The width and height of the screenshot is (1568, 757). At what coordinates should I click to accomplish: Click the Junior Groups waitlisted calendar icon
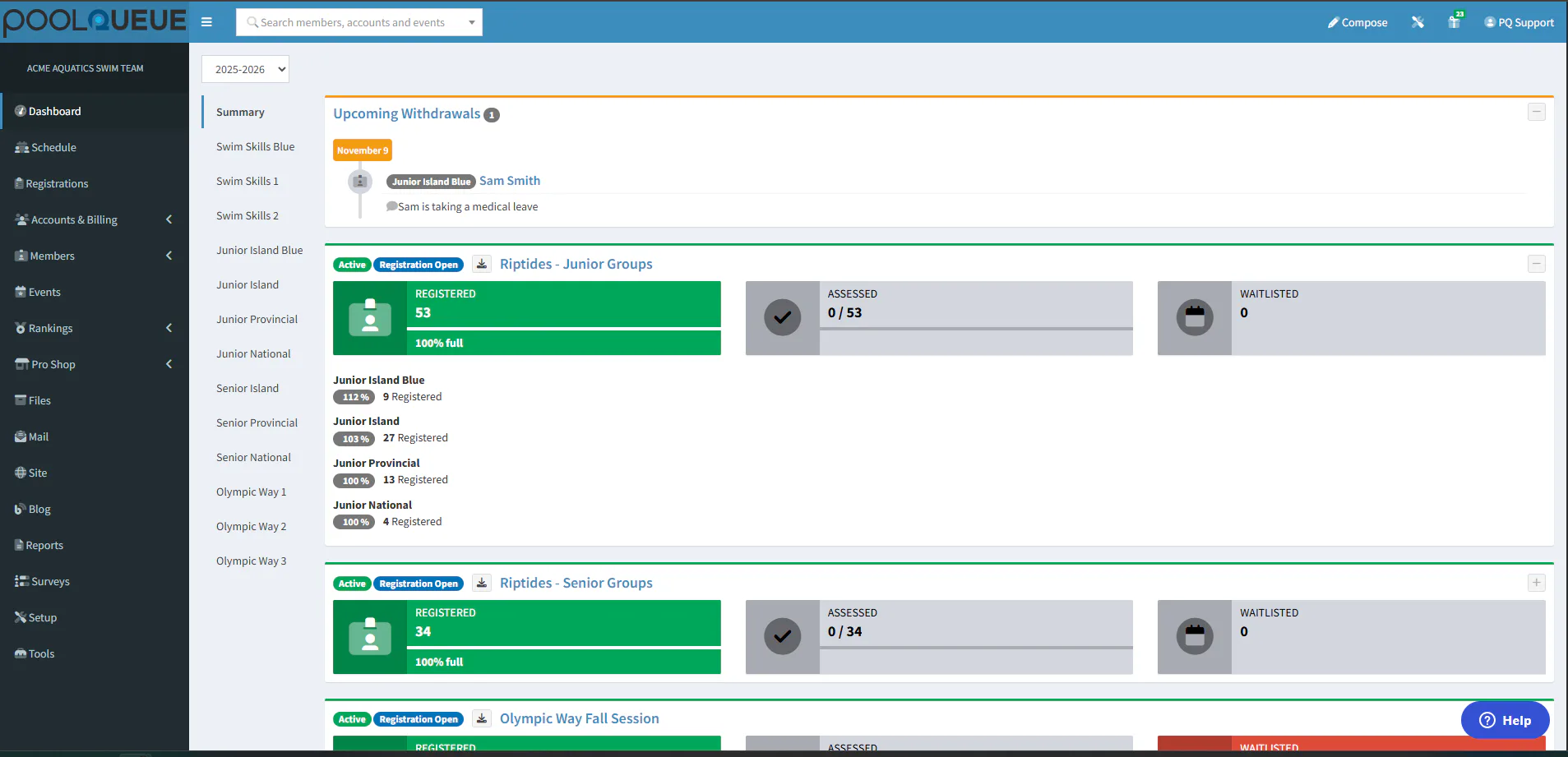[1195, 317]
